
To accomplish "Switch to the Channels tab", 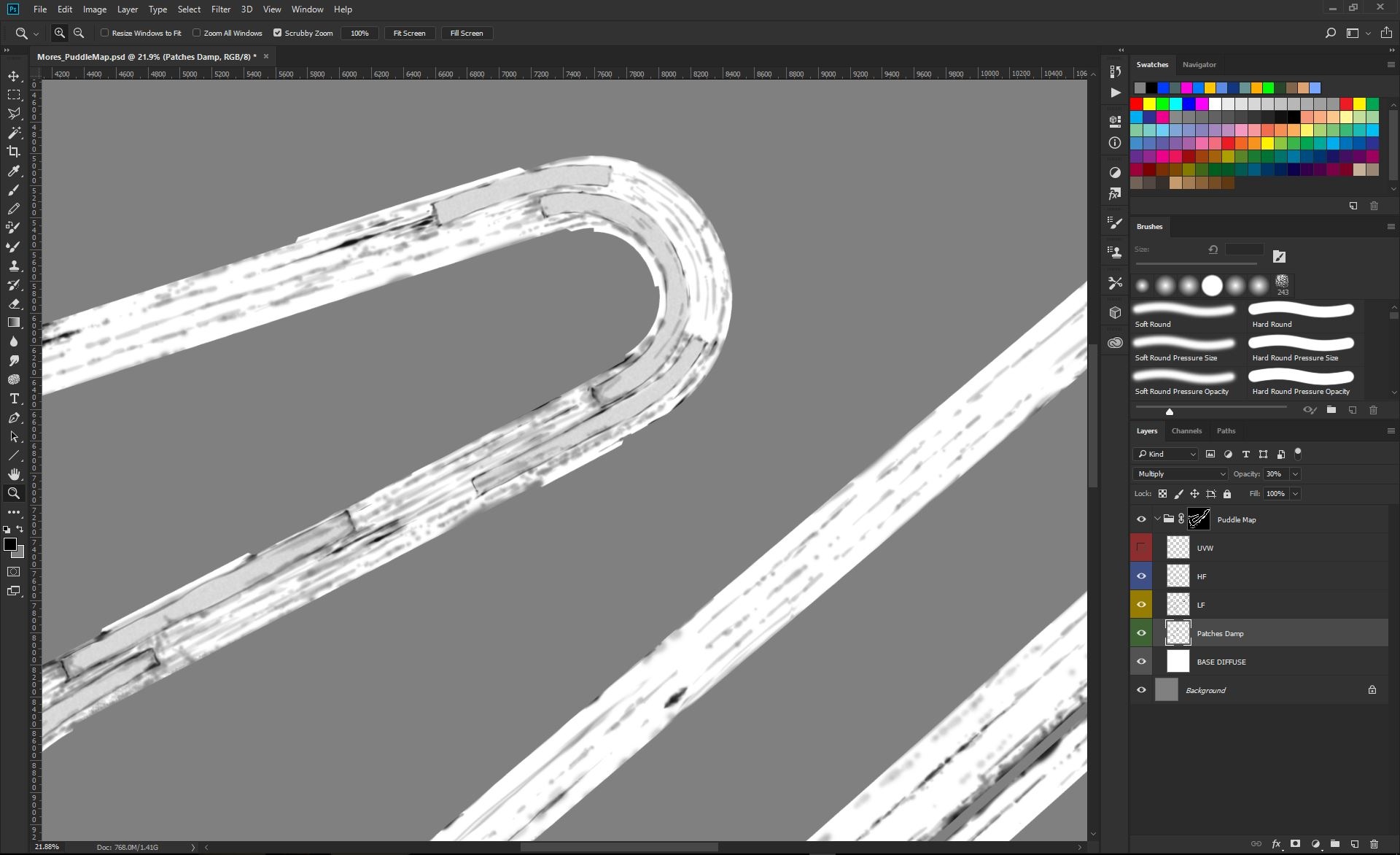I will point(1186,431).
